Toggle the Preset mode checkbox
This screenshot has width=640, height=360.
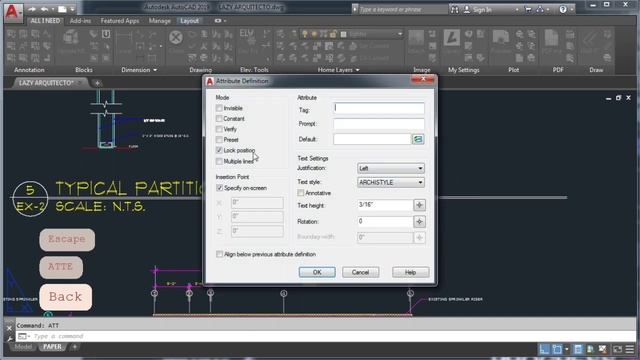(219, 140)
